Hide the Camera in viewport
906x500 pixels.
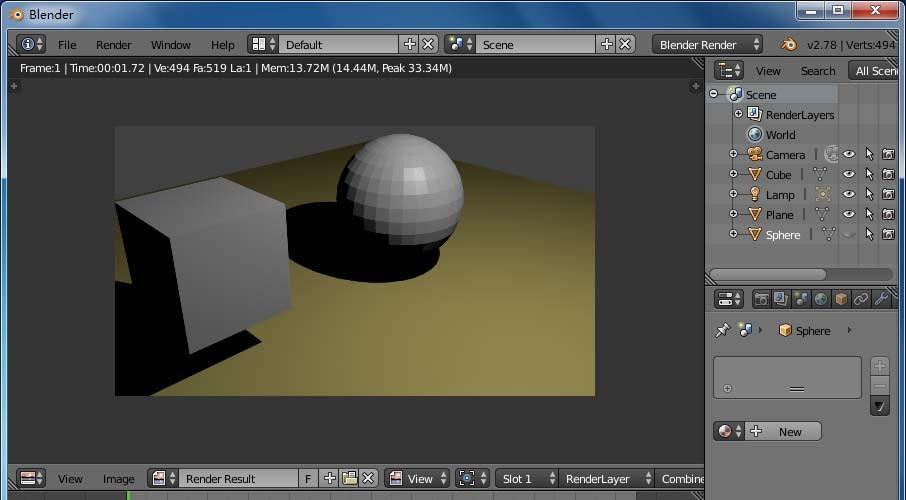tap(849, 154)
